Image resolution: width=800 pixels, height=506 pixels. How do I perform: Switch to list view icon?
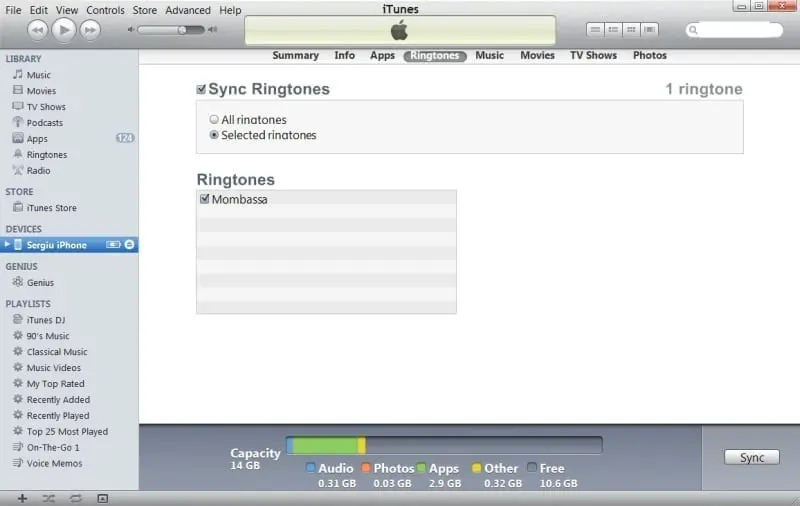click(x=595, y=30)
